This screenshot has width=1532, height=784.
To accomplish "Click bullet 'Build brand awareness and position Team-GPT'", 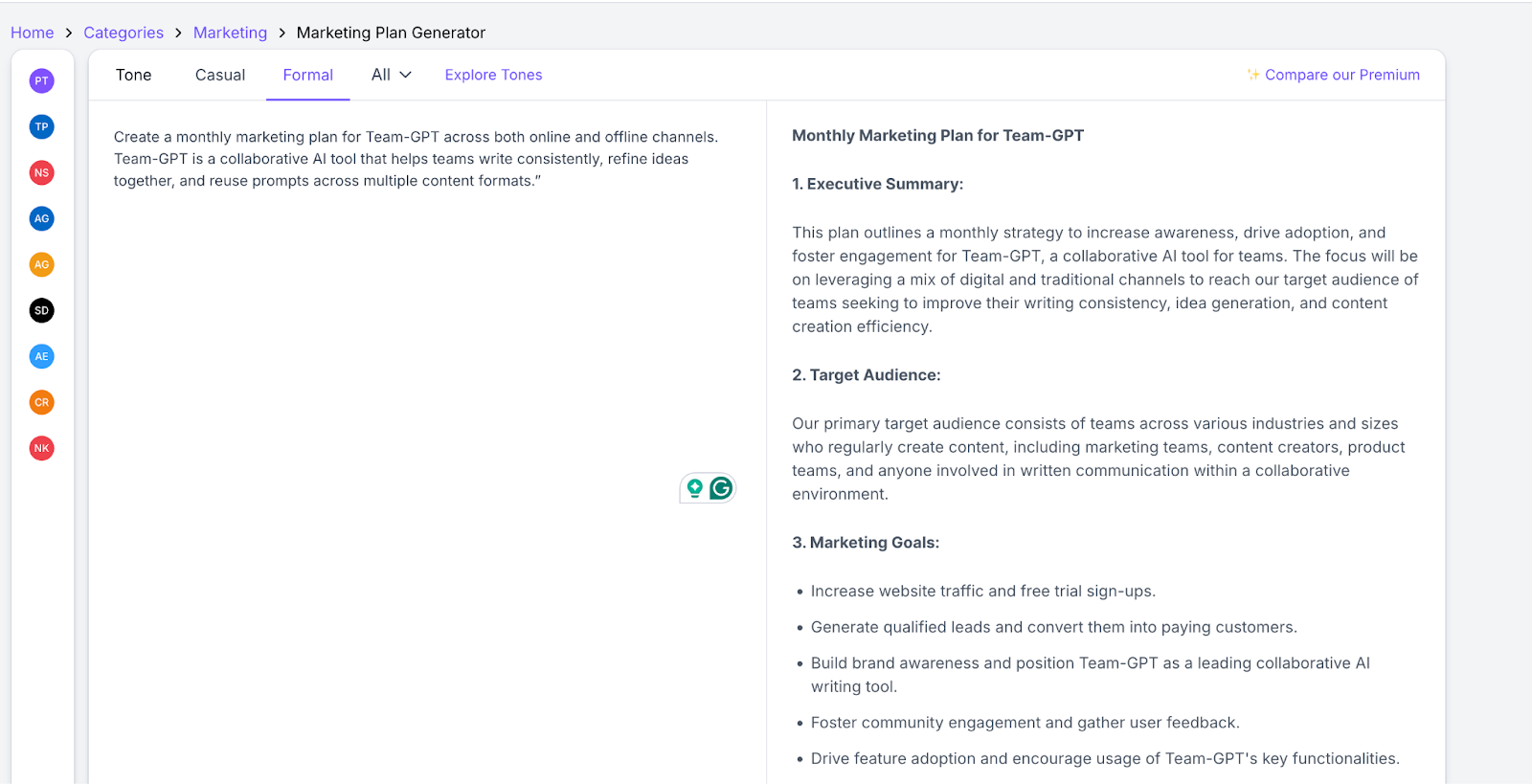I will tap(1091, 675).
